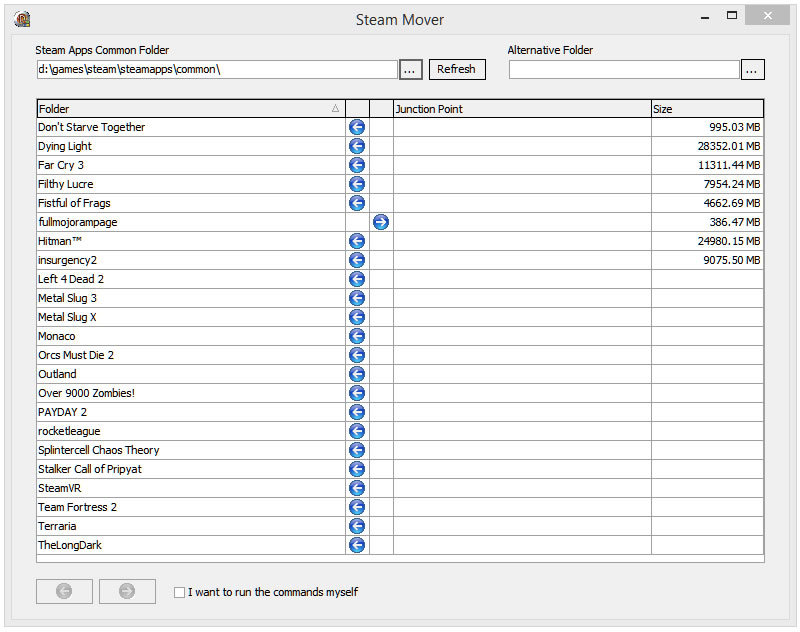
Task: Select the rocketleague folder name
Action: pyautogui.click(x=69, y=432)
